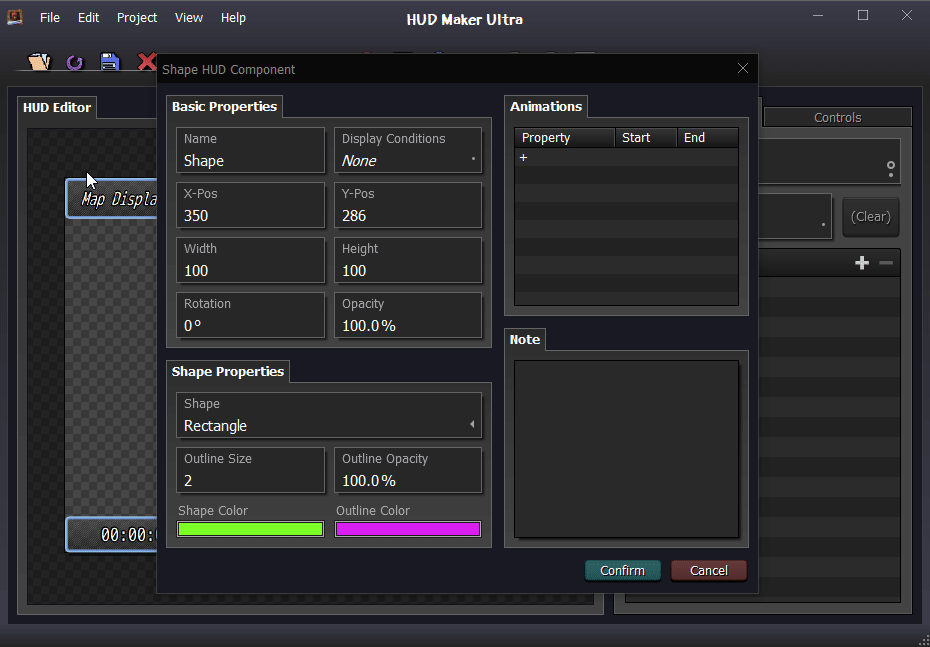Edit the Outline Size field
Viewport: 930px width, 647px height.
tap(250, 470)
